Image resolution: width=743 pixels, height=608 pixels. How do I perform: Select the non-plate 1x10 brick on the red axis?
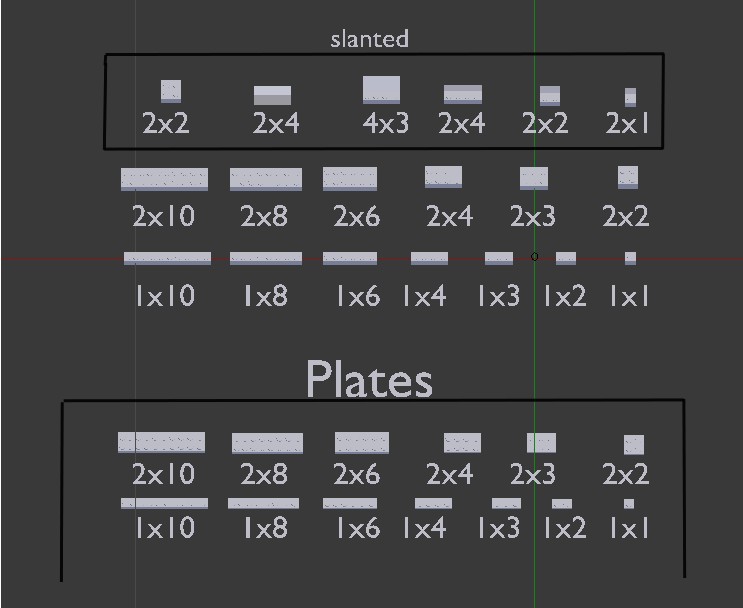(167, 258)
